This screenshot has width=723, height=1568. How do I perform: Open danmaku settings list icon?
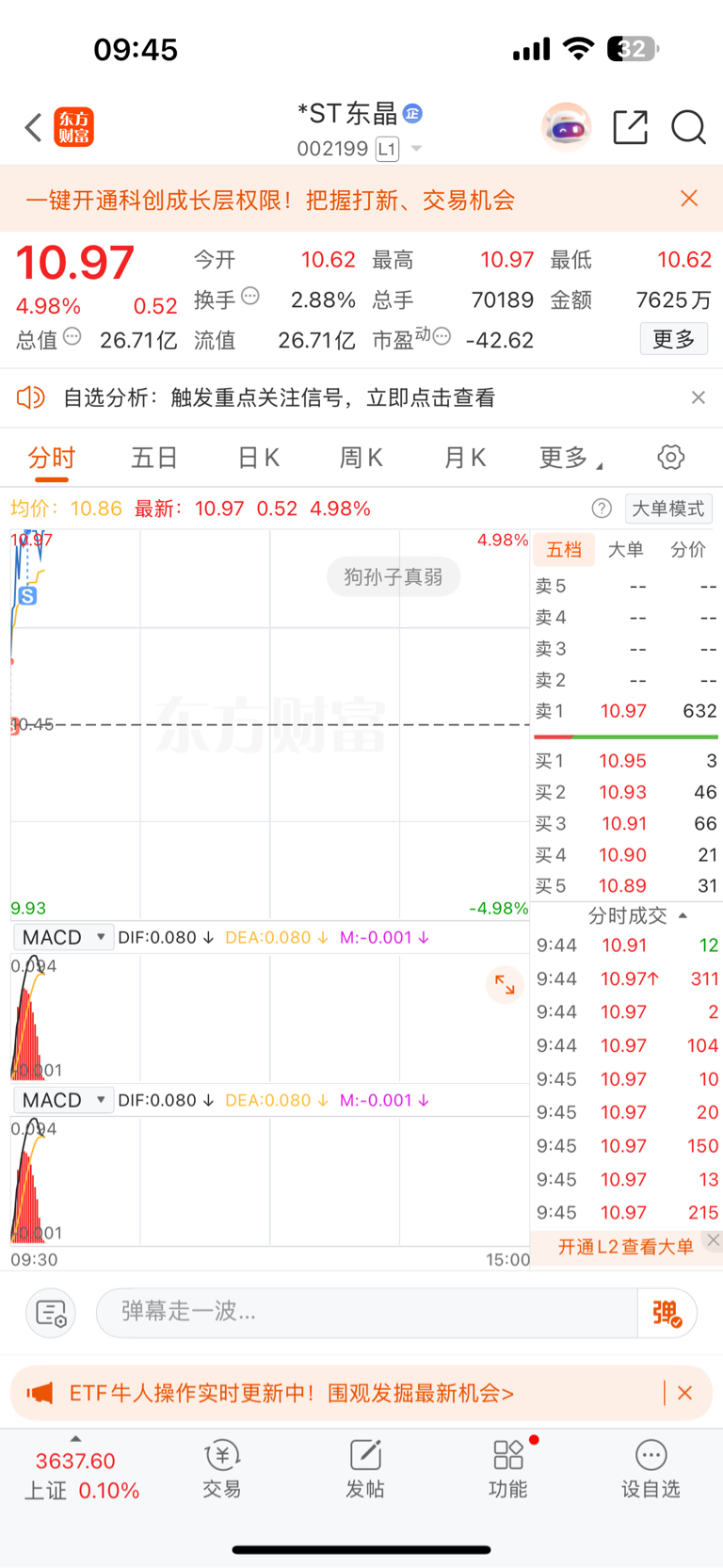(x=50, y=1313)
